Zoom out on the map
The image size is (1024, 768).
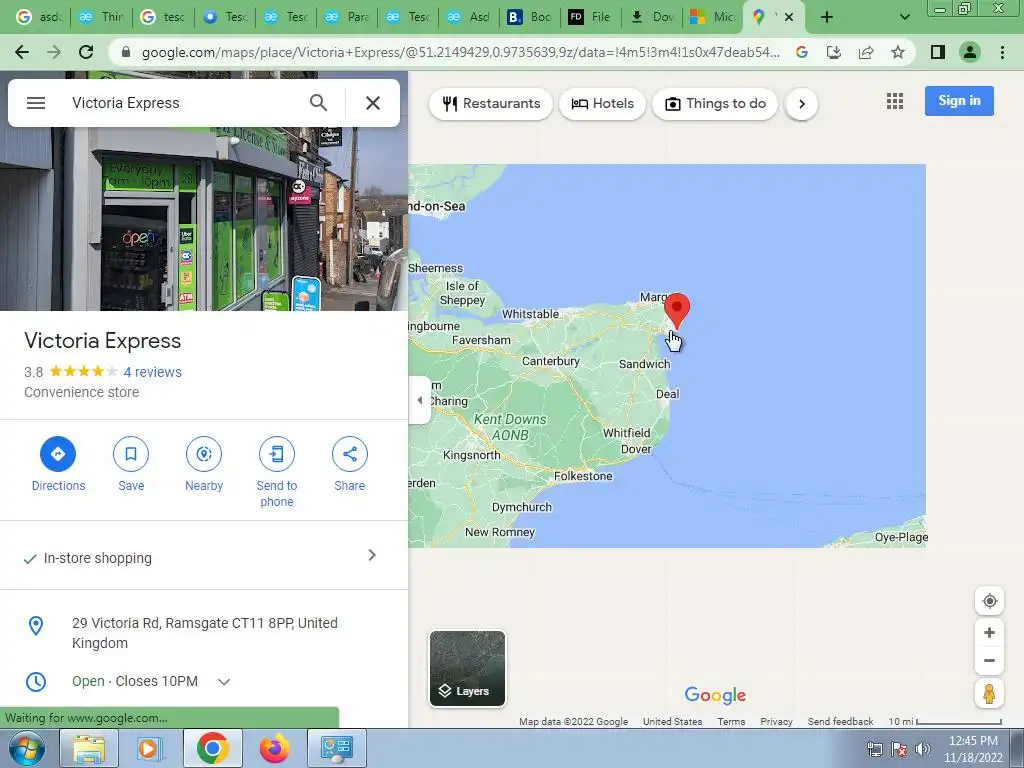989,660
